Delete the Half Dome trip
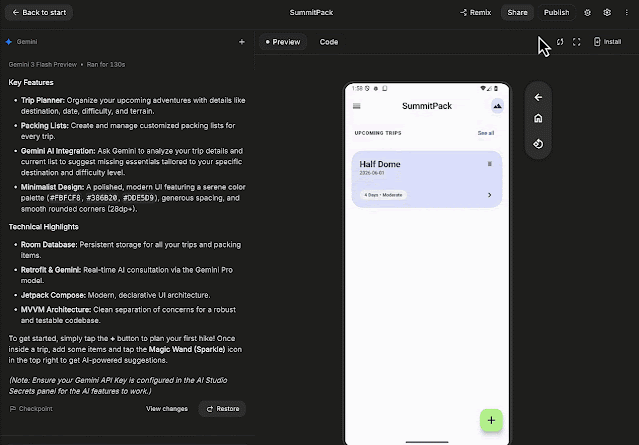This screenshot has height=445, width=639. pyautogui.click(x=489, y=164)
